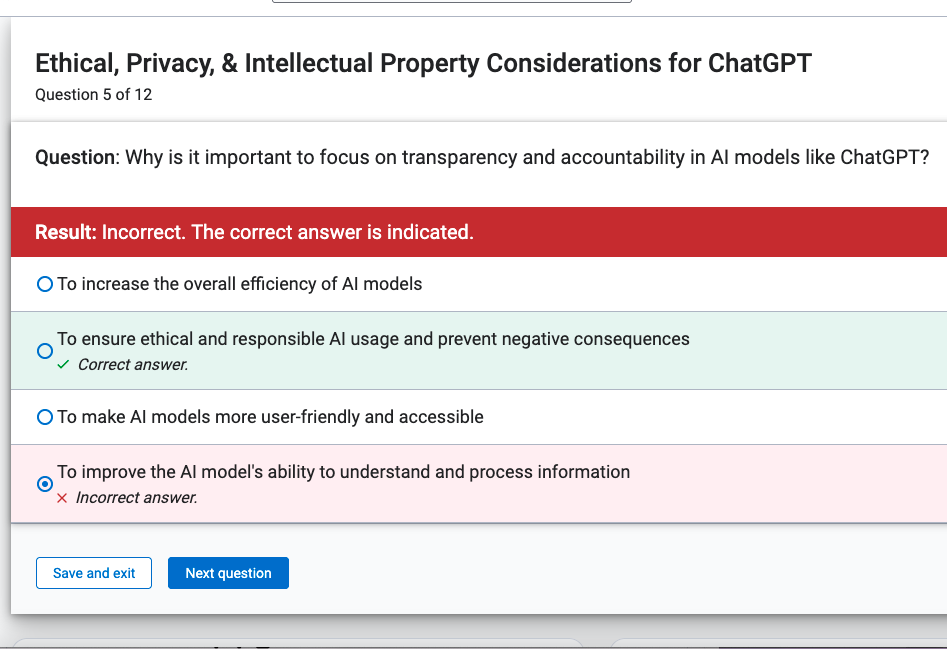Click the 'To ensure ethical and responsible AI usage' text

tap(373, 339)
